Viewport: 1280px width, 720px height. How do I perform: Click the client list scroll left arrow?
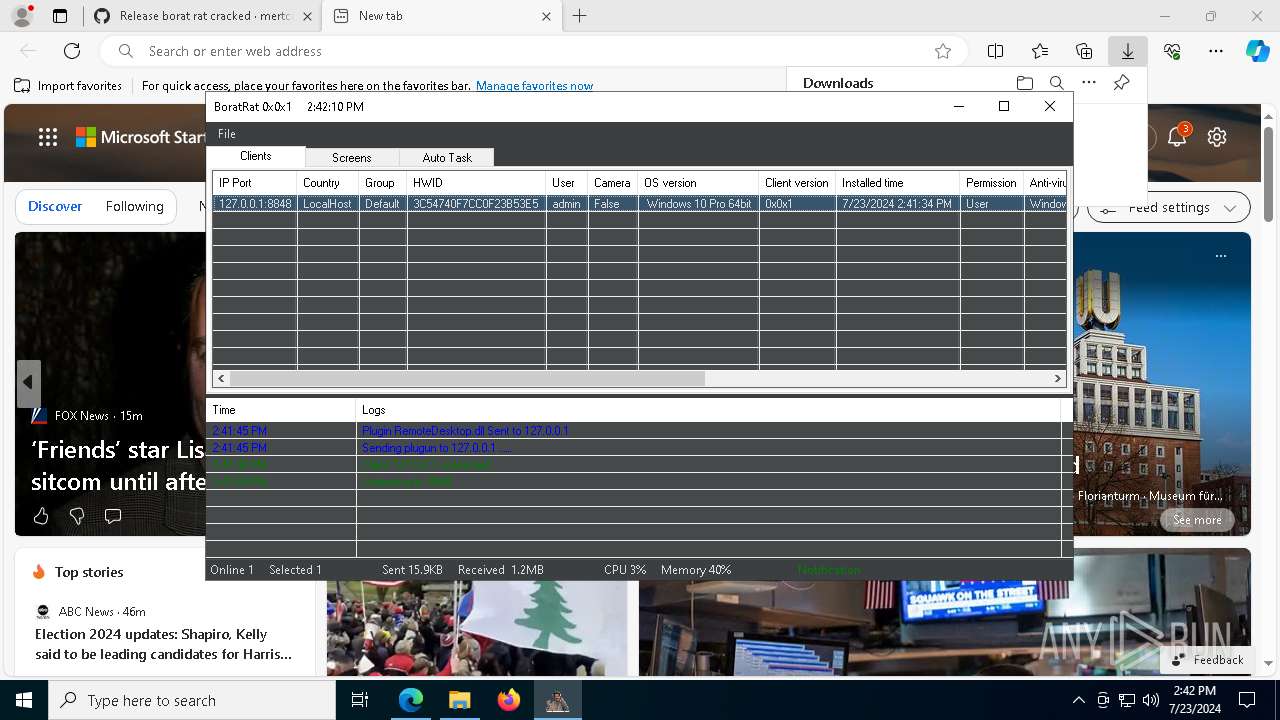[x=221, y=379]
